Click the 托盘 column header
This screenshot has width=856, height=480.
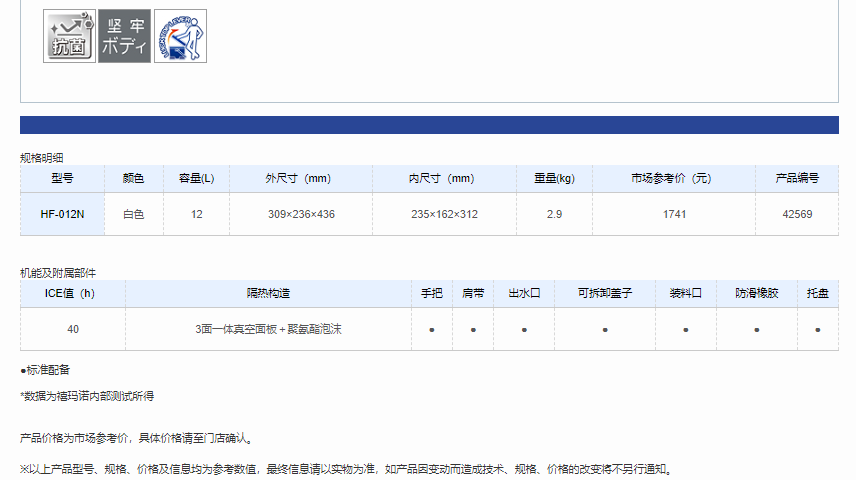(817, 293)
